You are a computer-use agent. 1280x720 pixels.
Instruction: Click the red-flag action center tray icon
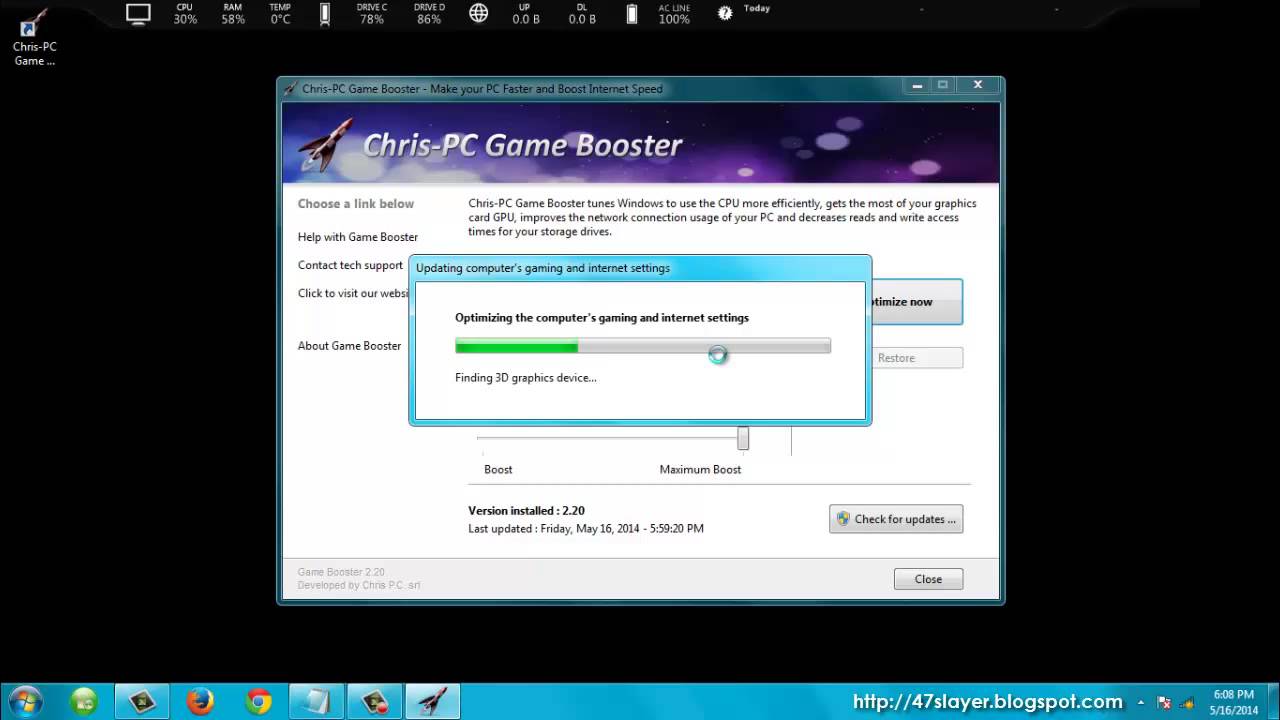click(x=1165, y=702)
